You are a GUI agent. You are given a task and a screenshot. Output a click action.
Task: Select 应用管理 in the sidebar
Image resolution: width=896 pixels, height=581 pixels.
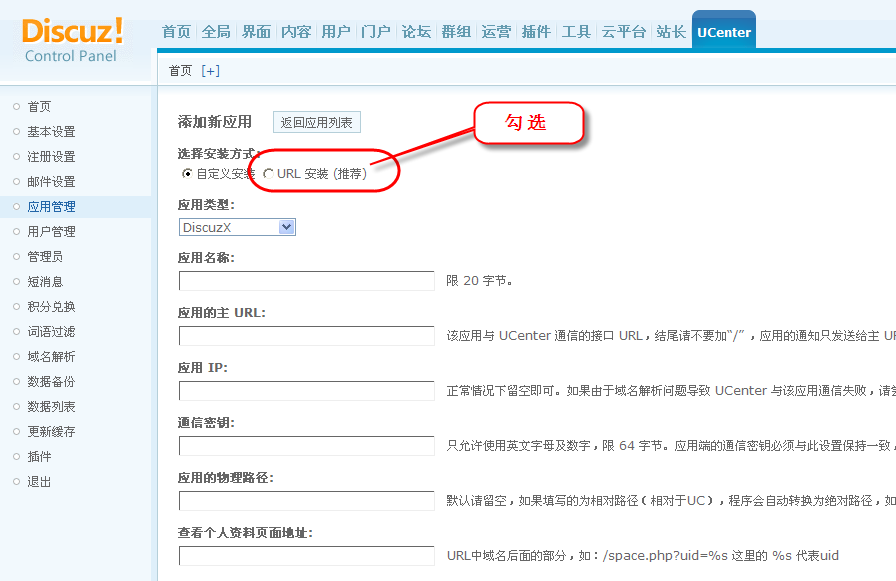pos(51,207)
